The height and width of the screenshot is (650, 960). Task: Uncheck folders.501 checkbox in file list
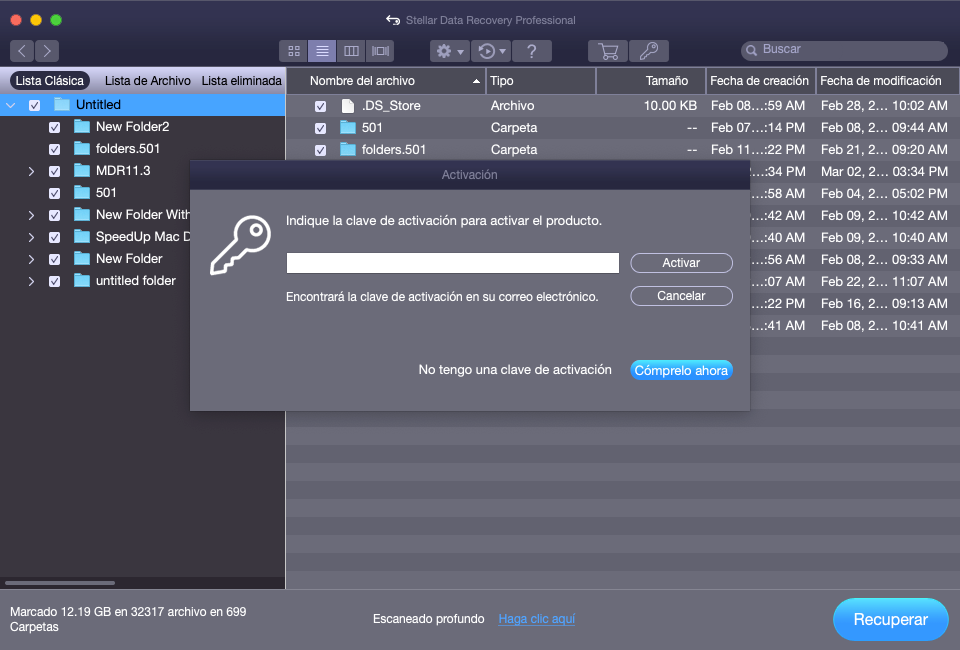[320, 151]
